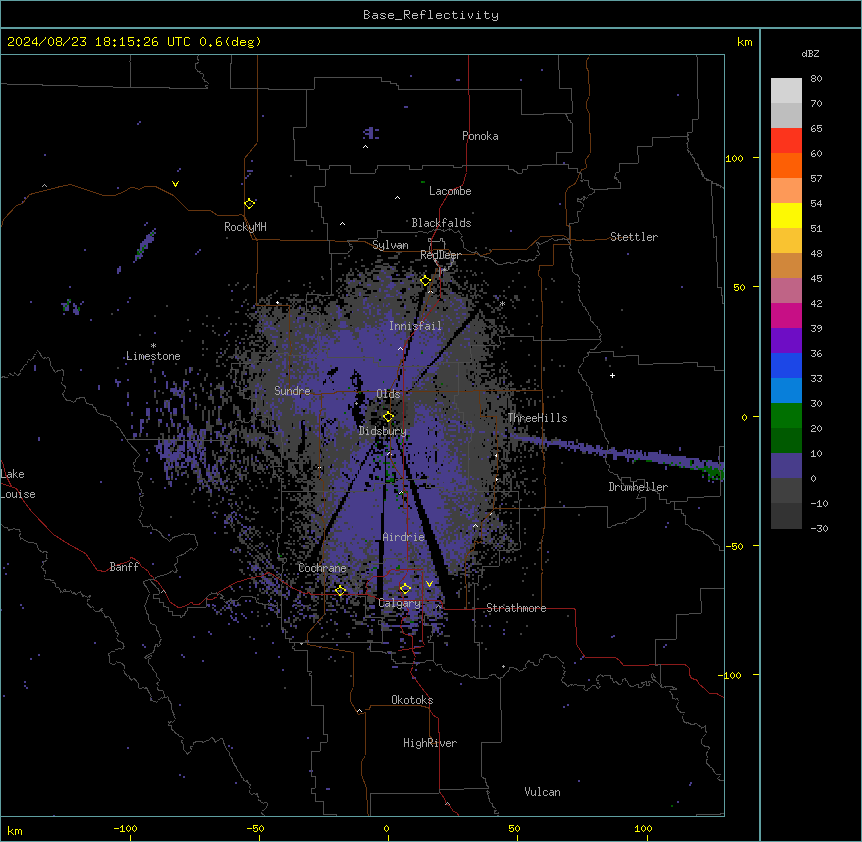Click the yellow diamond marker below RedDeer
862x842 pixels.
click(x=426, y=281)
